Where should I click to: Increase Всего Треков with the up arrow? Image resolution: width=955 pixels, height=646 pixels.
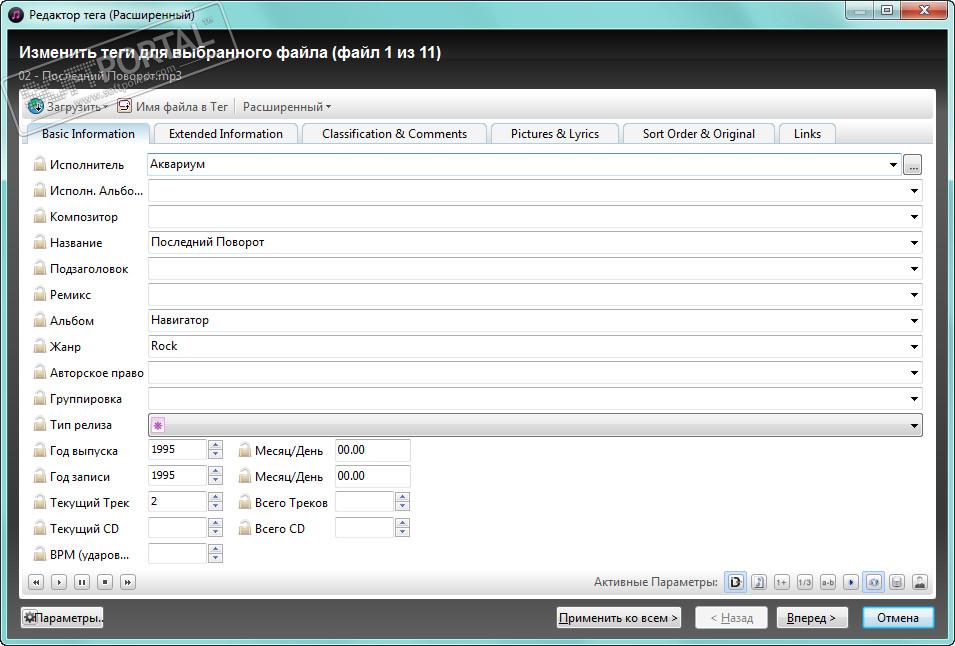pos(402,497)
